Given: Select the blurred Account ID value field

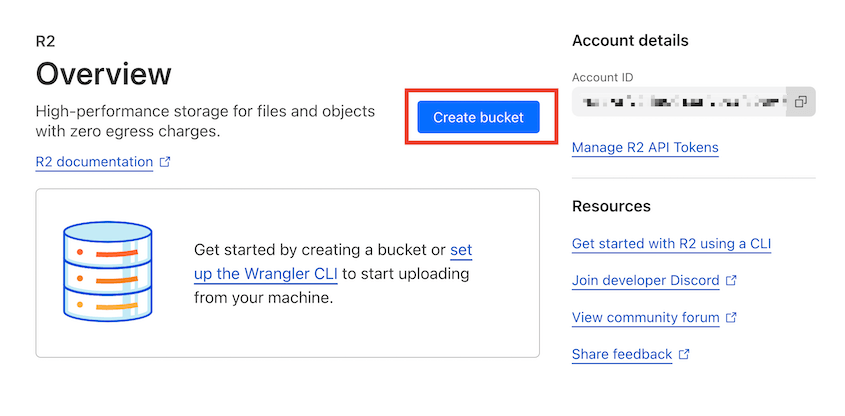Looking at the screenshot, I should coord(680,101).
